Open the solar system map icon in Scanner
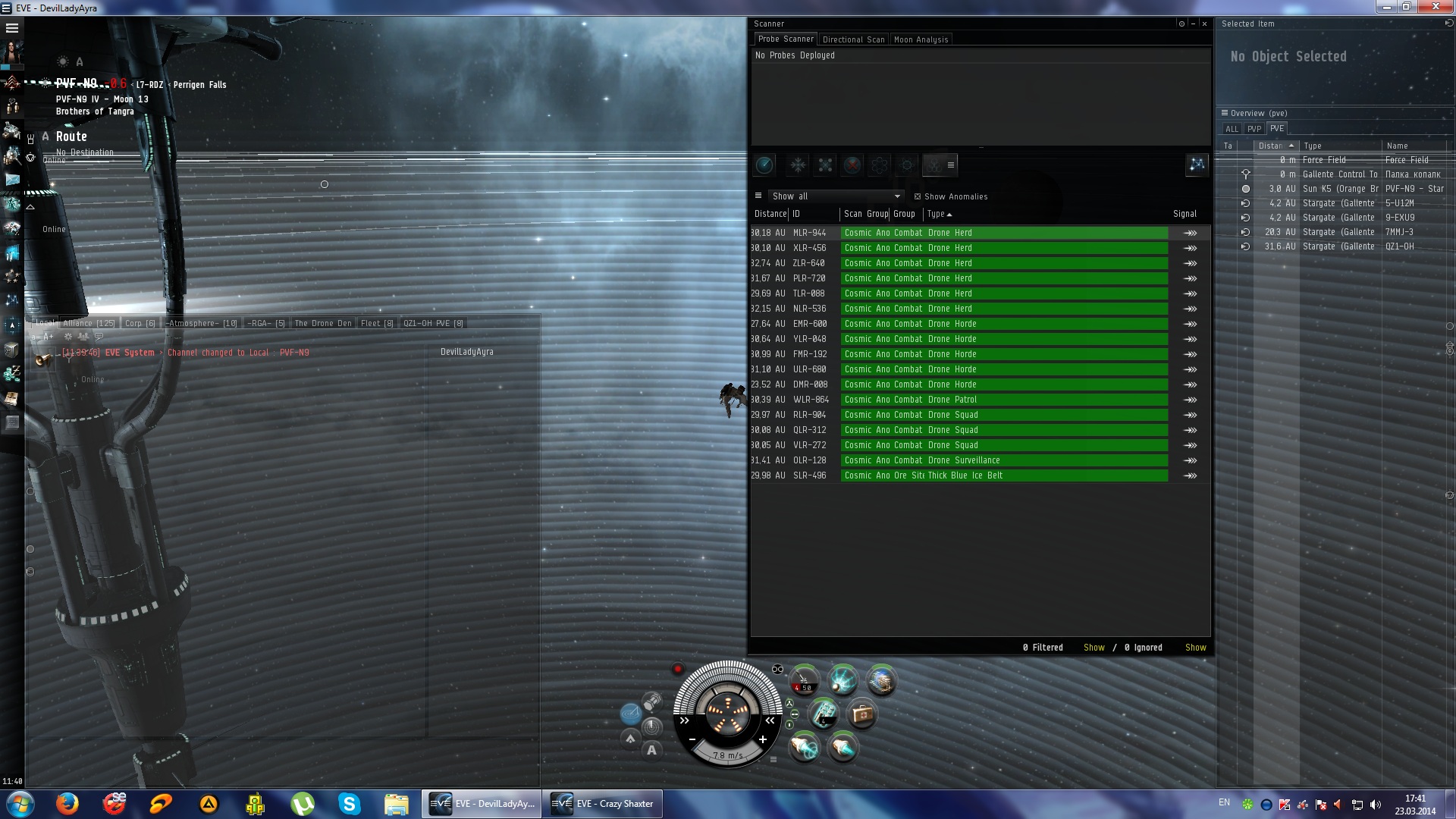Viewport: 1456px width, 819px height. click(x=1197, y=165)
